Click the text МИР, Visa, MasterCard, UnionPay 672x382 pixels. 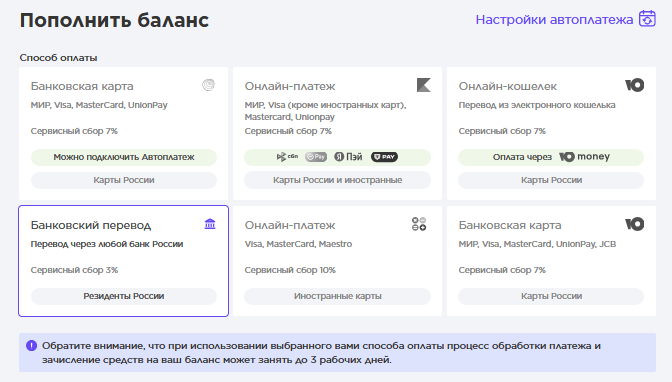[x=99, y=105]
